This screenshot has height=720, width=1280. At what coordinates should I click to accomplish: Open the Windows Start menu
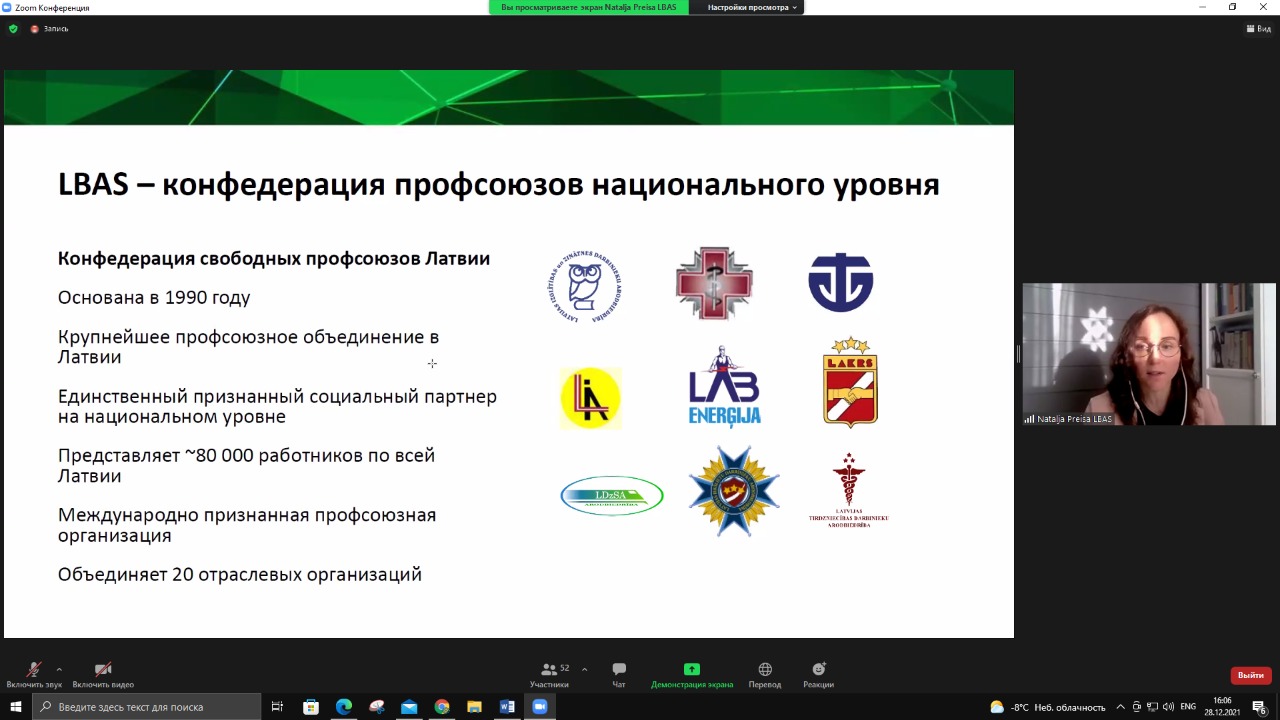16,707
